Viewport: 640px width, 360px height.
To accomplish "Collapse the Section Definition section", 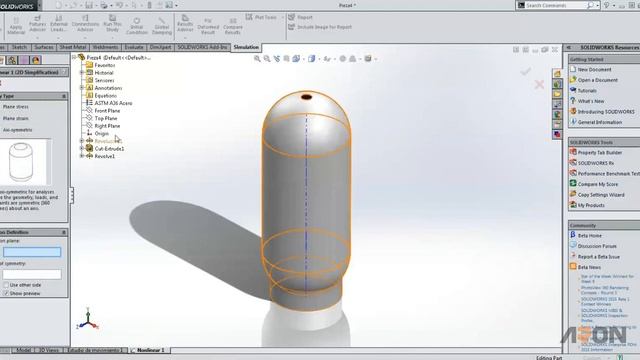I will click(x=64, y=232).
